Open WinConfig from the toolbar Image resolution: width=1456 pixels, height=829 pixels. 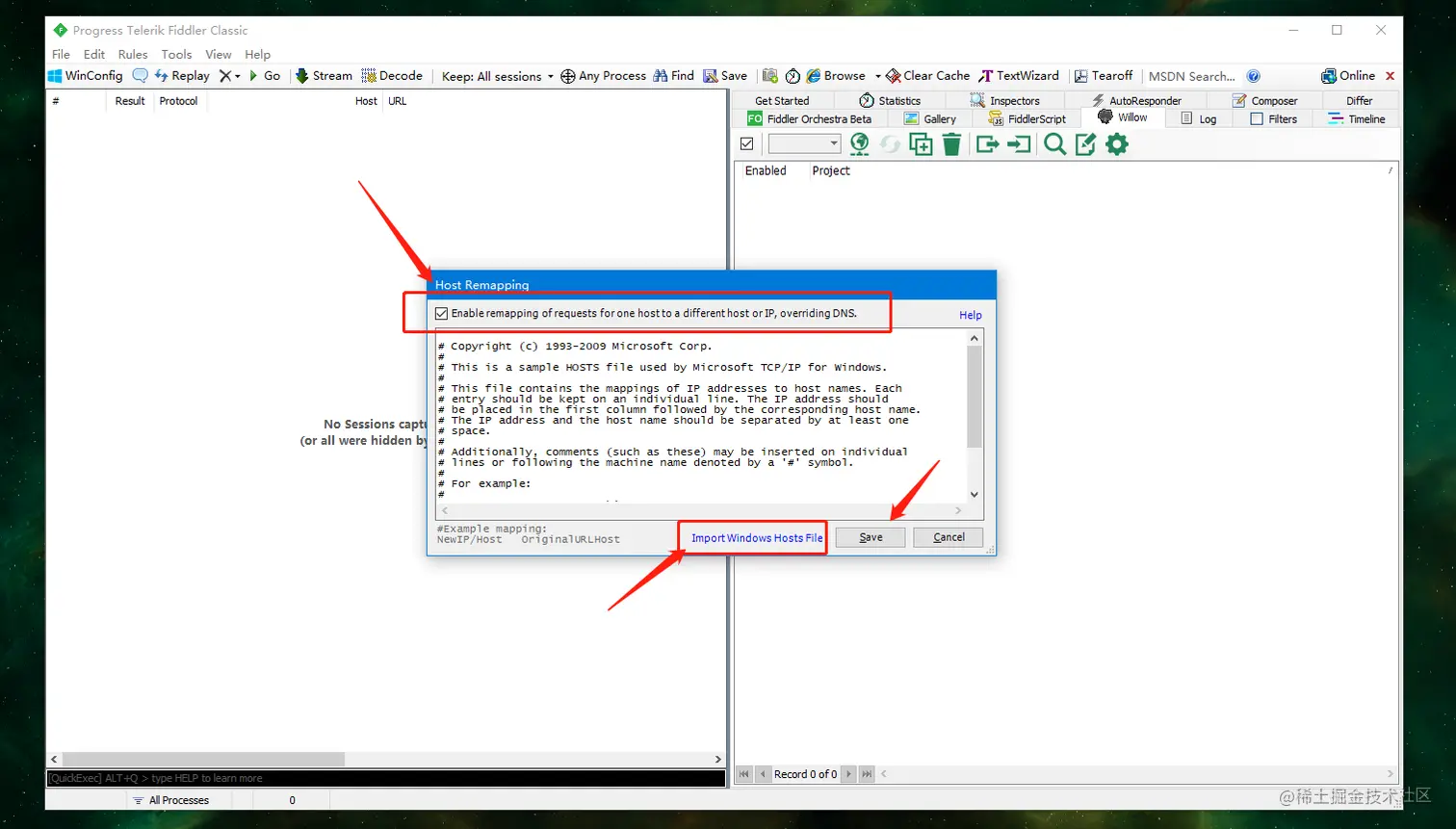click(x=86, y=75)
